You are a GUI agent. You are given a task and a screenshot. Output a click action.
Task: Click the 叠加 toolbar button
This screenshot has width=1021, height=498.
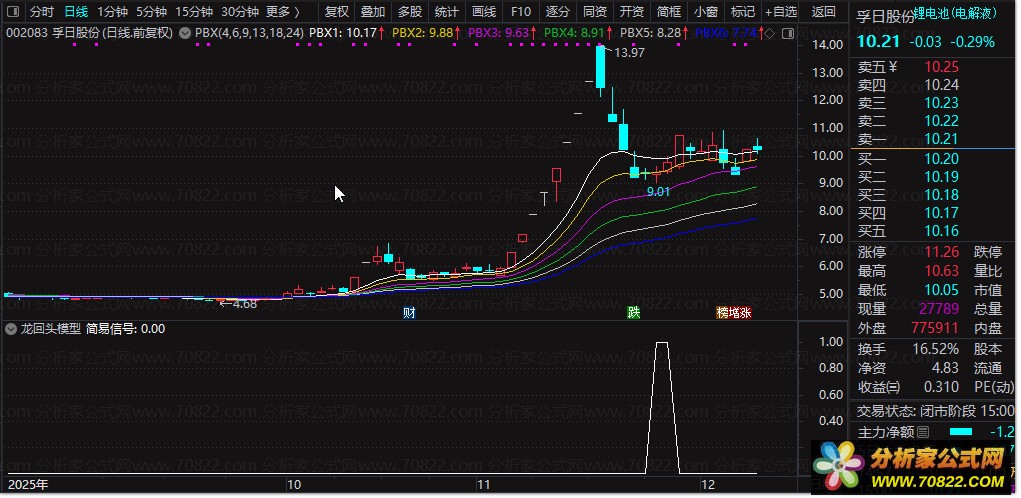pyautogui.click(x=373, y=12)
